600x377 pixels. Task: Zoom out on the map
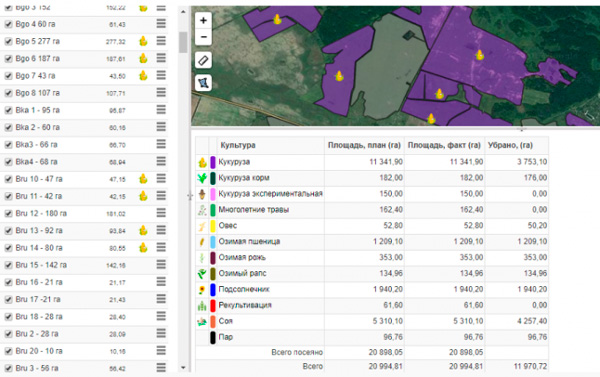[203, 37]
